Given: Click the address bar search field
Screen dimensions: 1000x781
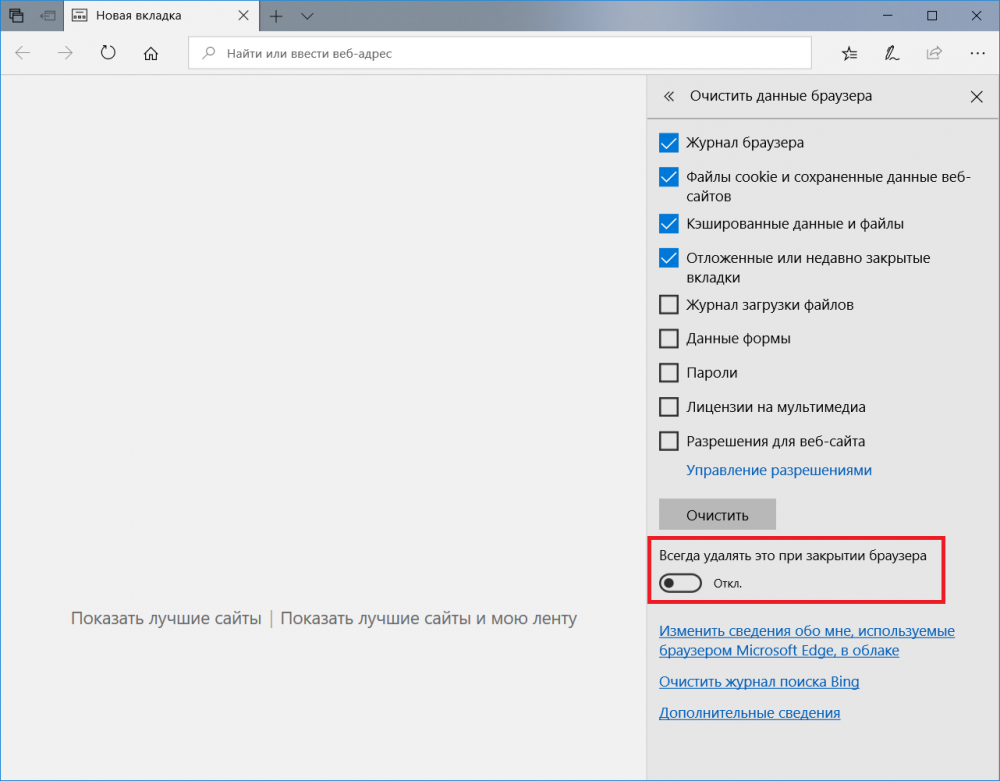Looking at the screenshot, I should (500, 54).
